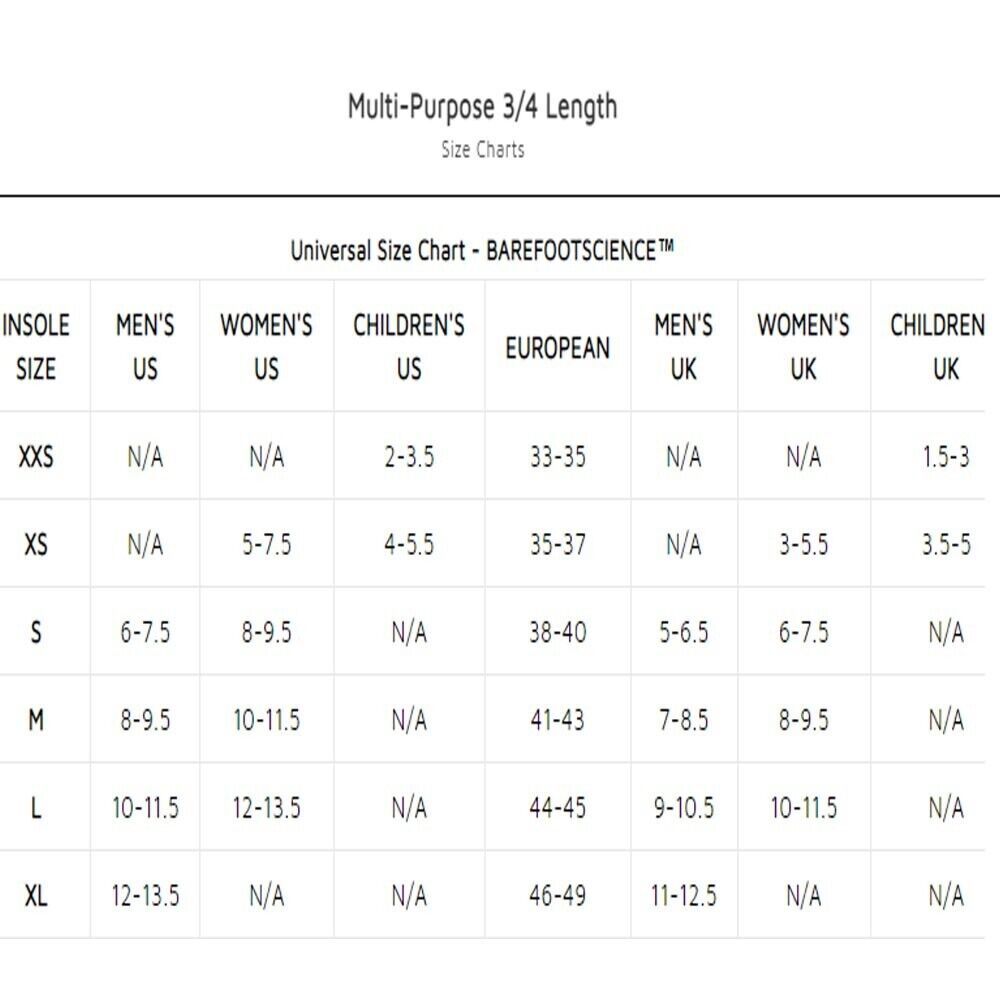Select the European 46-49 cell
Image resolution: width=1000 pixels, height=1000 pixels.
(x=557, y=896)
